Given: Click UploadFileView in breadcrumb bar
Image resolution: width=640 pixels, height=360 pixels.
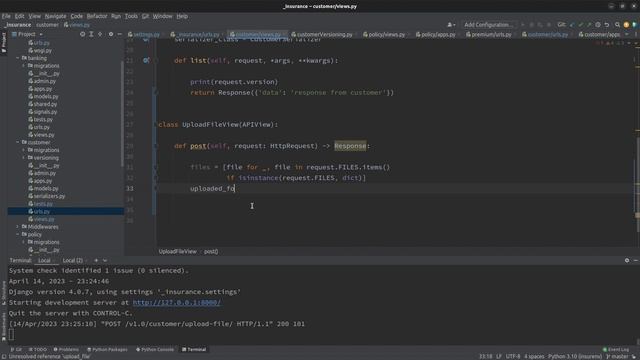Looking at the screenshot, I should click(x=178, y=252).
